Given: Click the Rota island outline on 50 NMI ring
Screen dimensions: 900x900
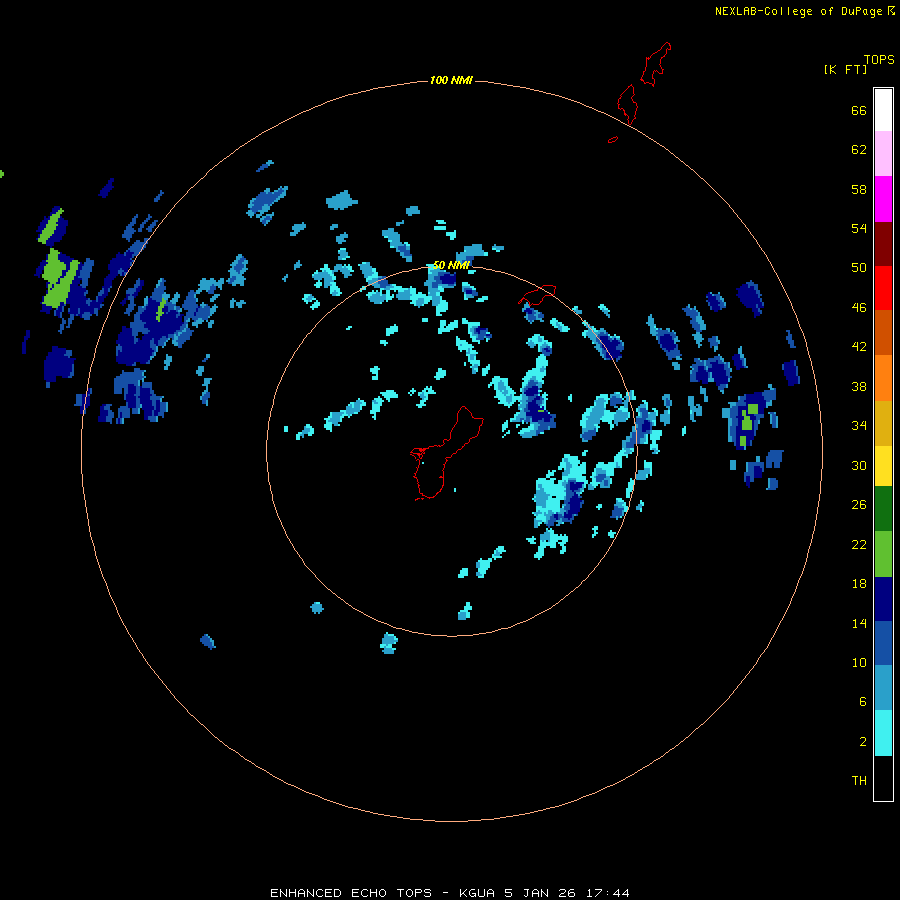Looking at the screenshot, I should click(537, 294).
